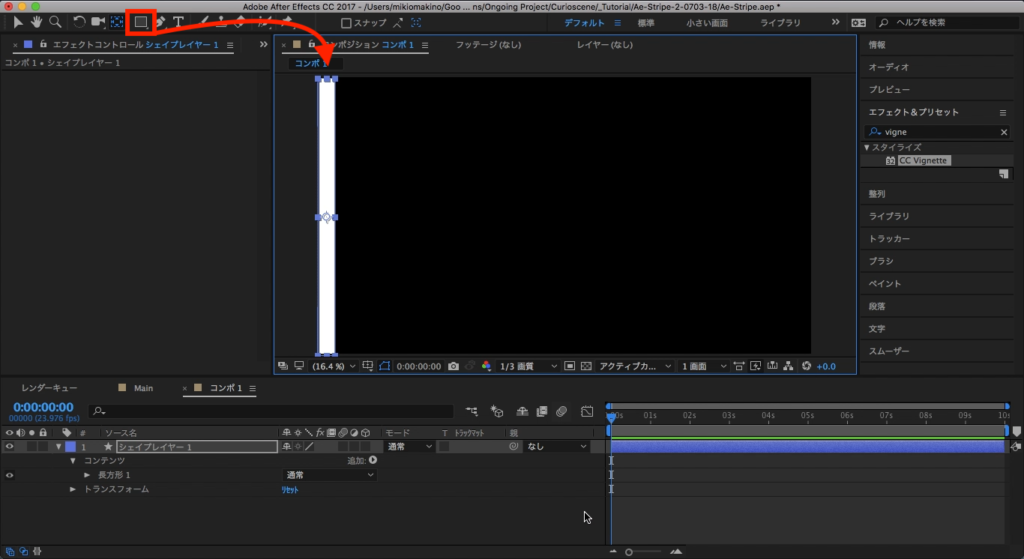Click the リセット link for Transform
The image size is (1024, 559).
coord(289,490)
